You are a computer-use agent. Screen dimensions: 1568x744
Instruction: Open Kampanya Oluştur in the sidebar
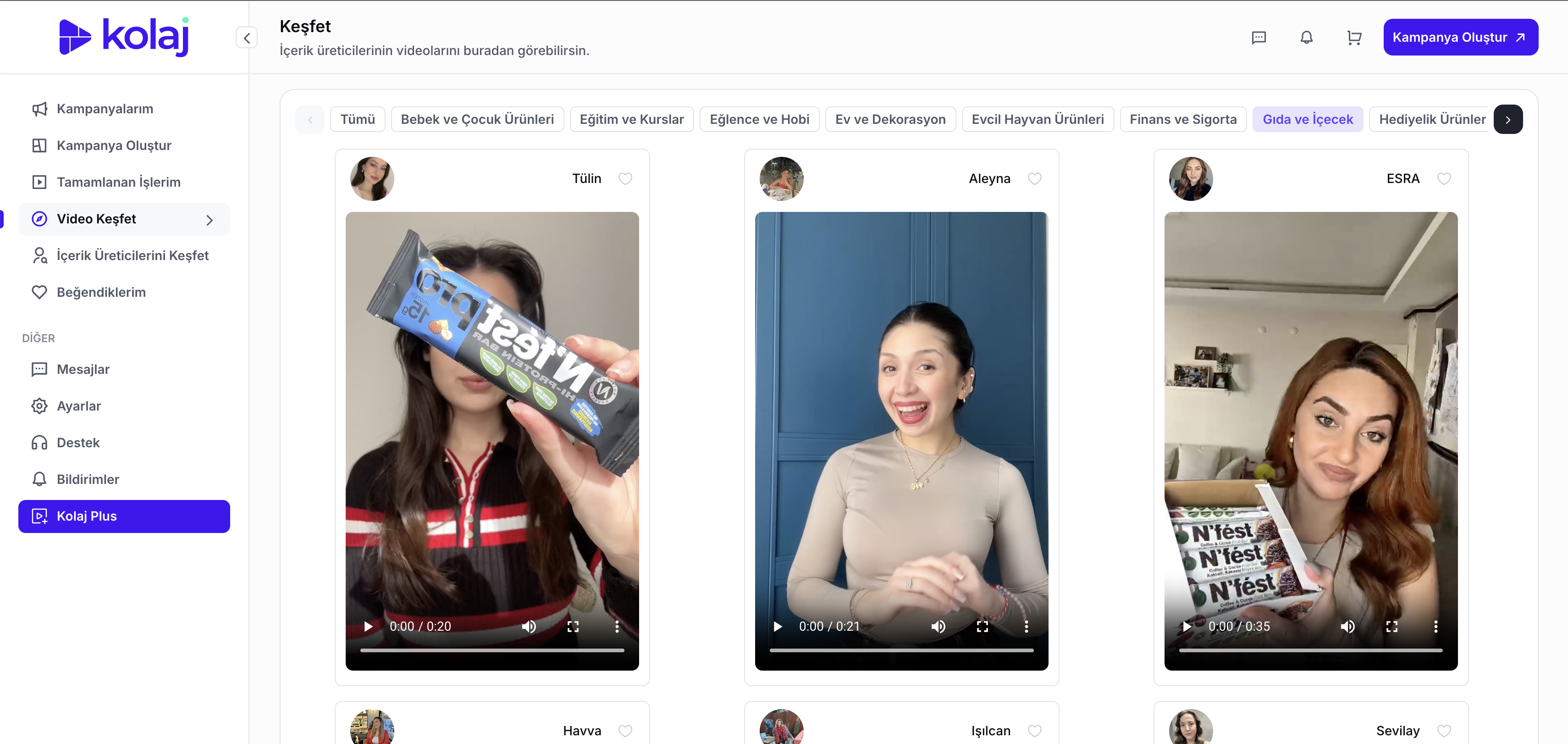(x=124, y=145)
